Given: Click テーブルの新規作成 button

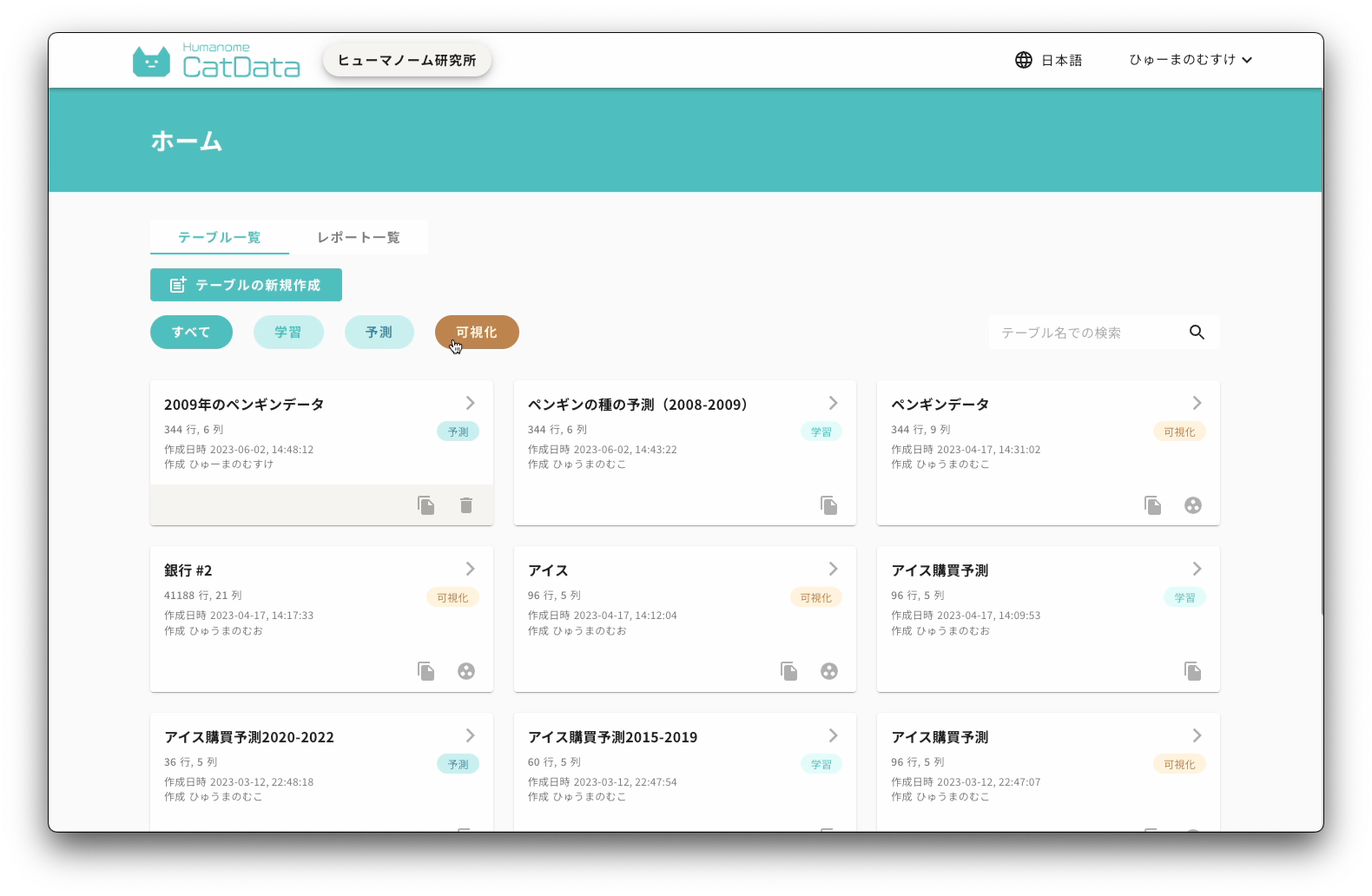Looking at the screenshot, I should [246, 285].
